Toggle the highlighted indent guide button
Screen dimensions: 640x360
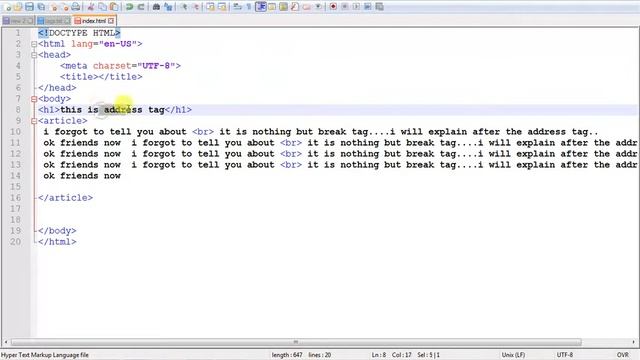point(261,7)
